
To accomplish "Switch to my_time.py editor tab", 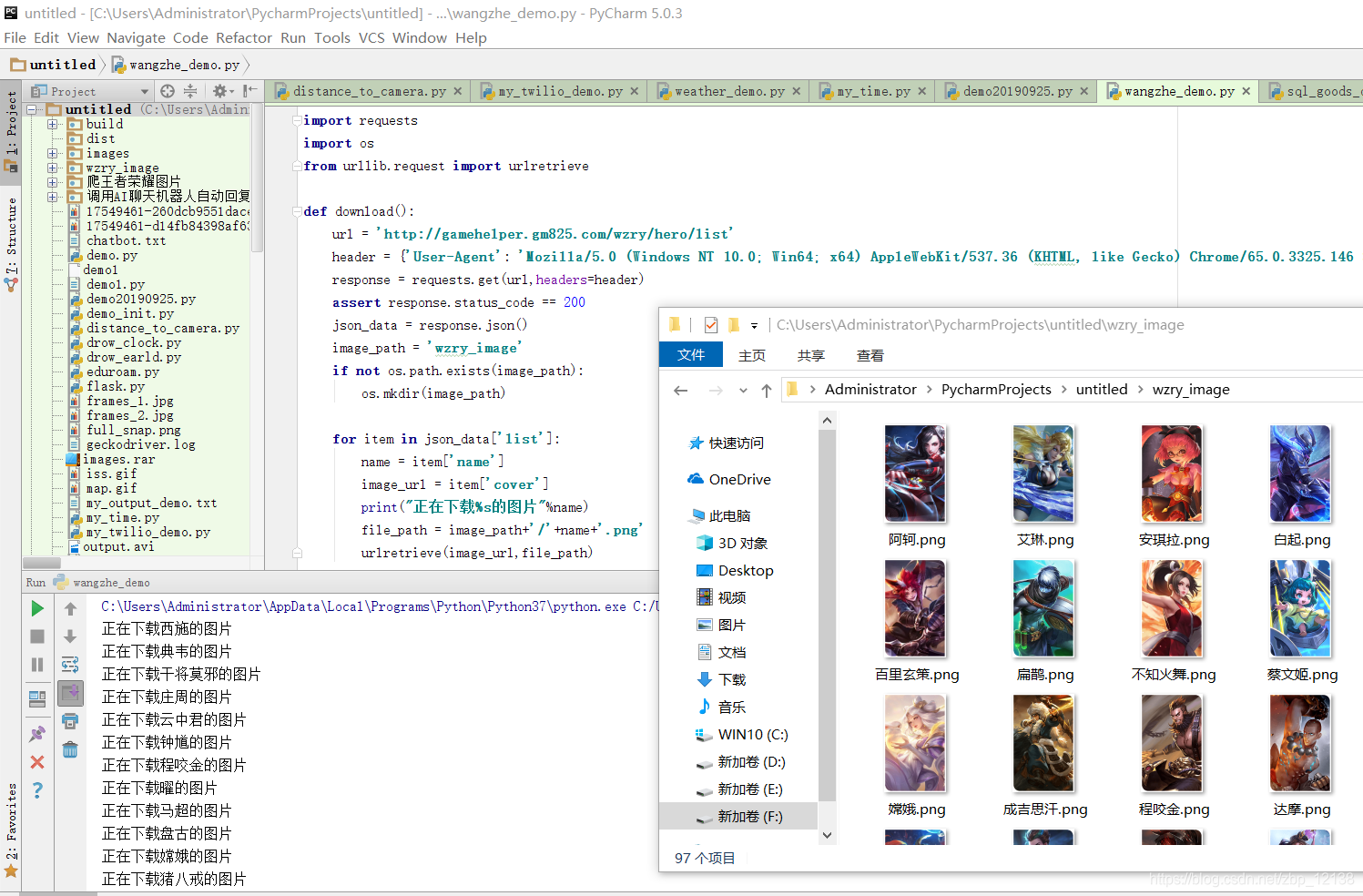I will [872, 91].
